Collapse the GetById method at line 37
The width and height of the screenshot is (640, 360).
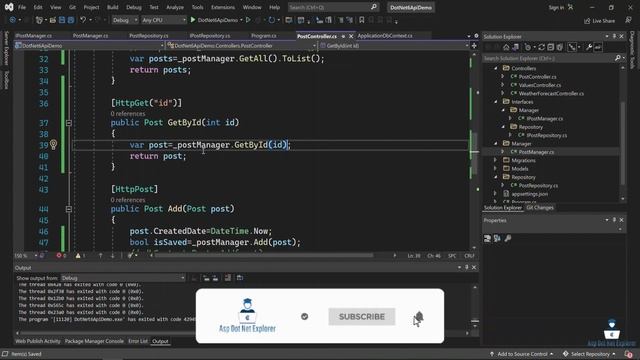click(69, 123)
